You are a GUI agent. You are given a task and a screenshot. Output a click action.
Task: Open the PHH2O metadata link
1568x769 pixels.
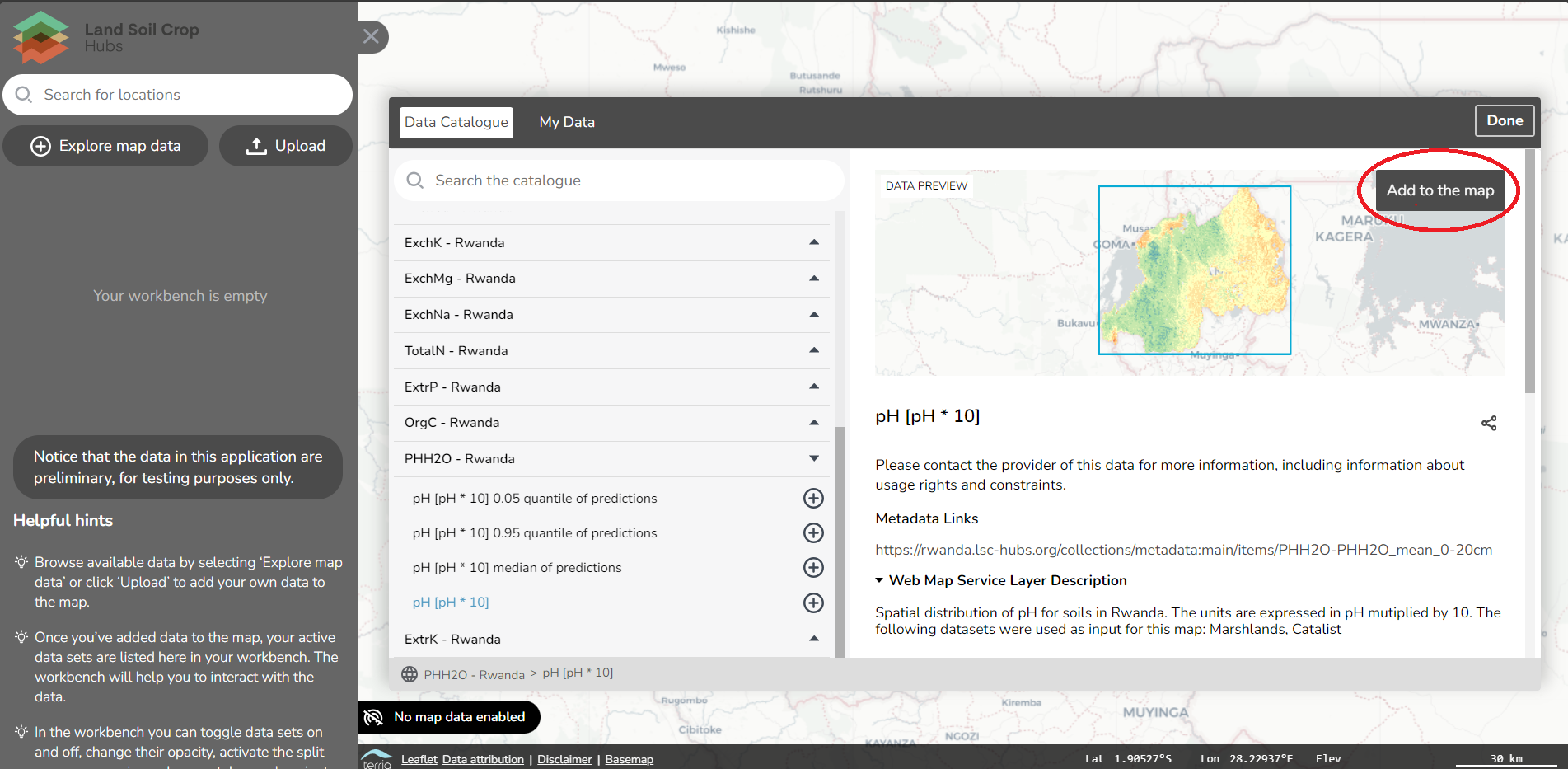(x=1183, y=550)
